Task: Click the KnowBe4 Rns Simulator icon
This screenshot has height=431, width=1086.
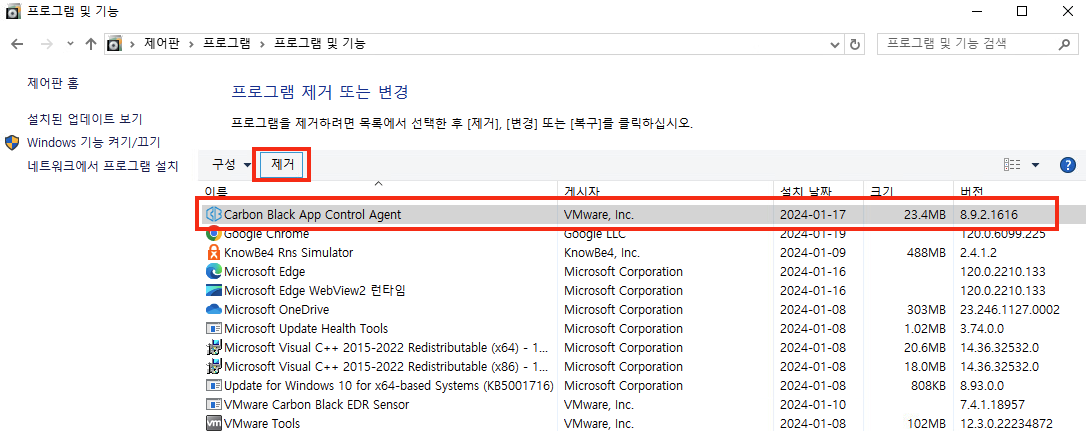Action: pyautogui.click(x=214, y=253)
